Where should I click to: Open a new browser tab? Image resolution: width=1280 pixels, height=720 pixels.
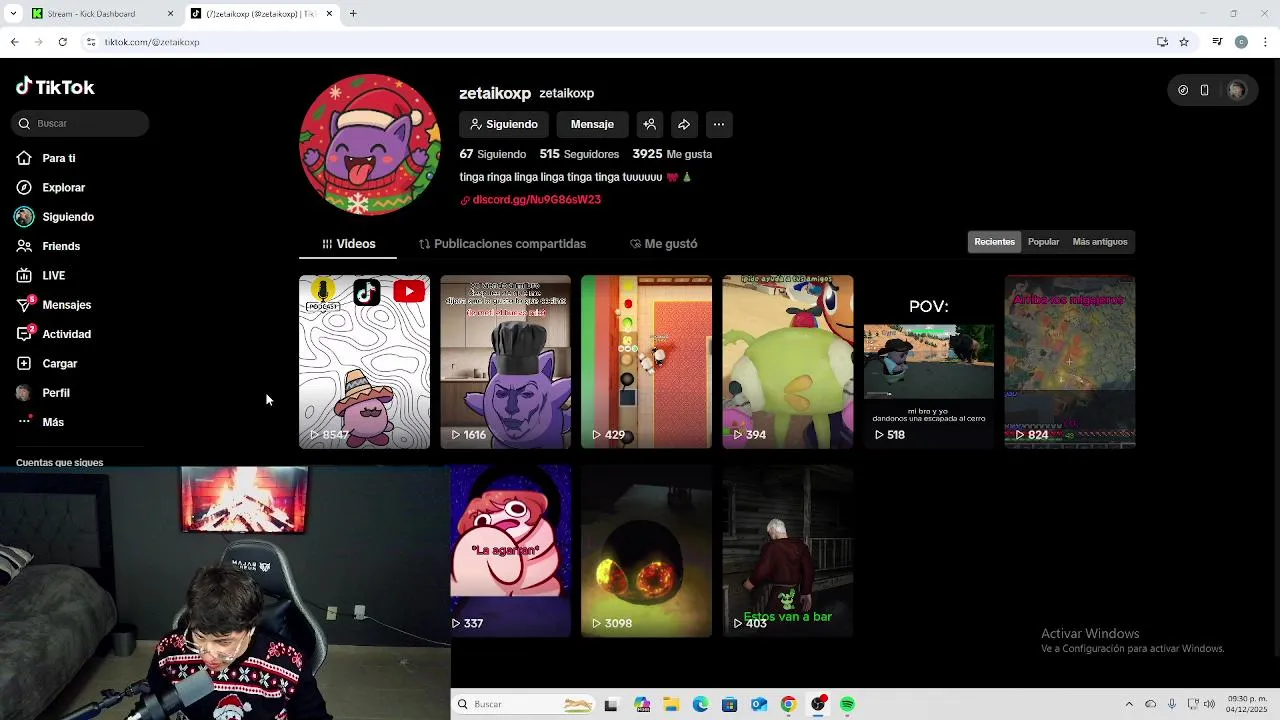coord(353,14)
